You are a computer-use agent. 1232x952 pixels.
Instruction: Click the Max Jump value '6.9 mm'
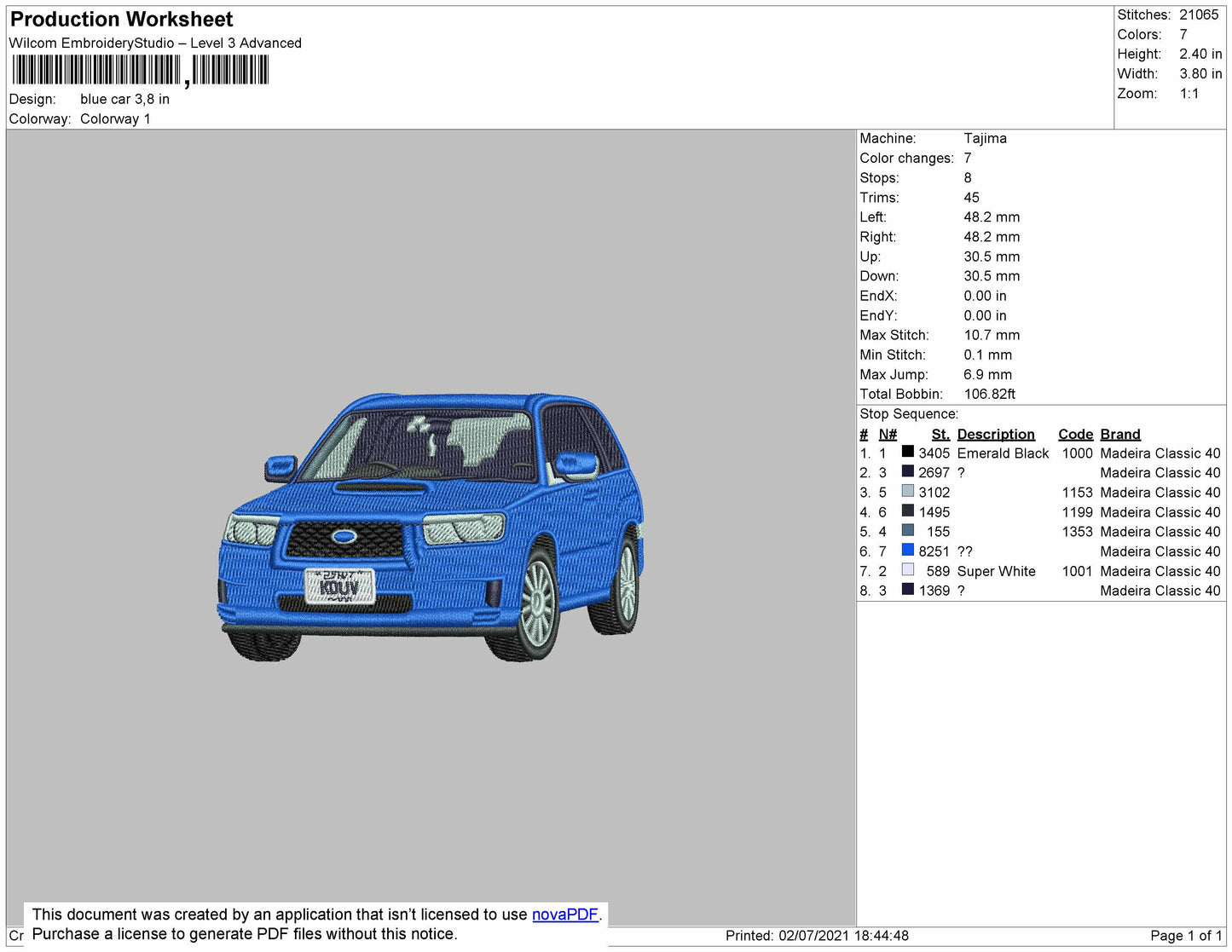[987, 374]
